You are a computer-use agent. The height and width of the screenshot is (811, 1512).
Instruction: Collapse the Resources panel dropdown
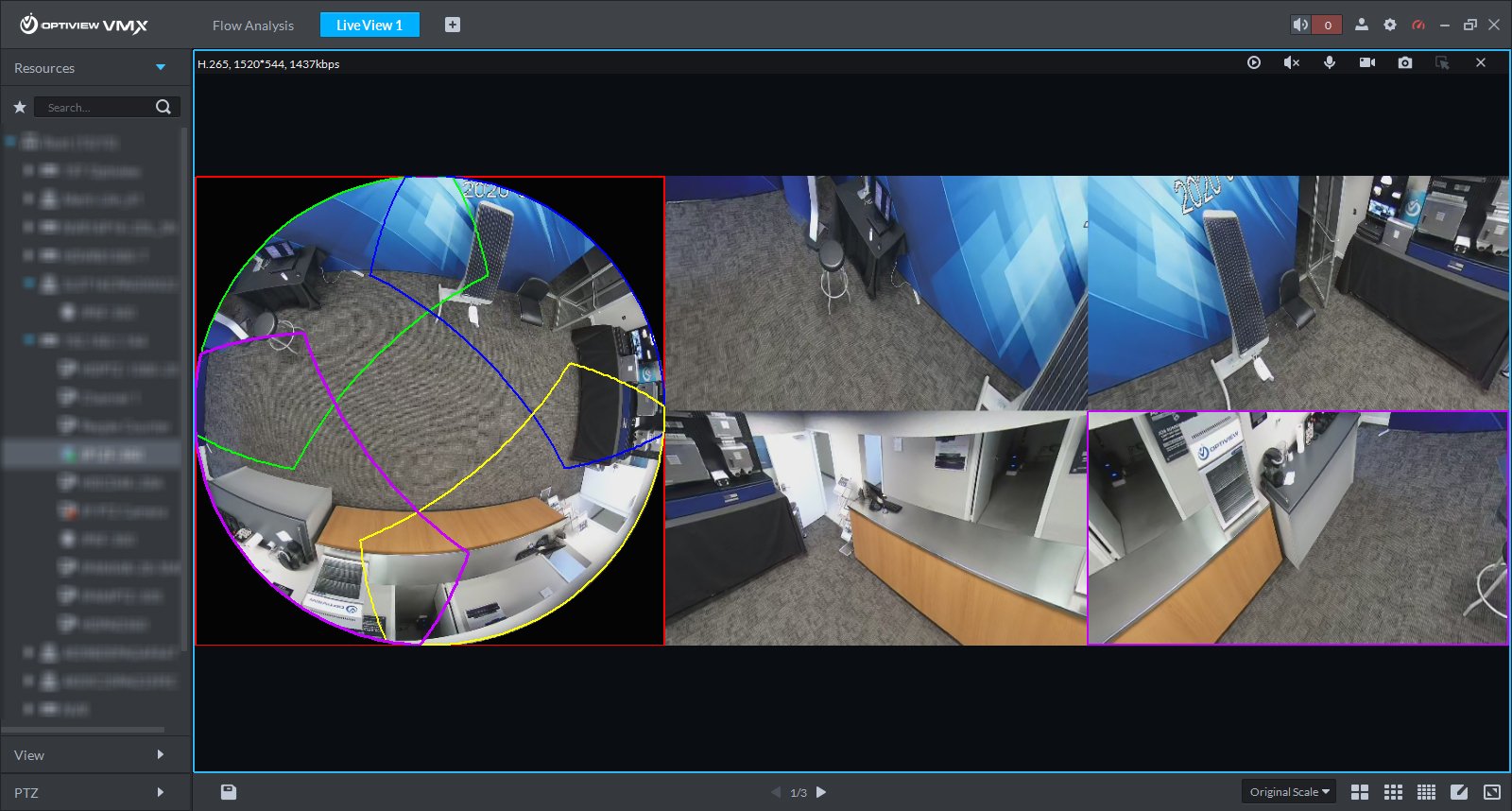tap(161, 68)
